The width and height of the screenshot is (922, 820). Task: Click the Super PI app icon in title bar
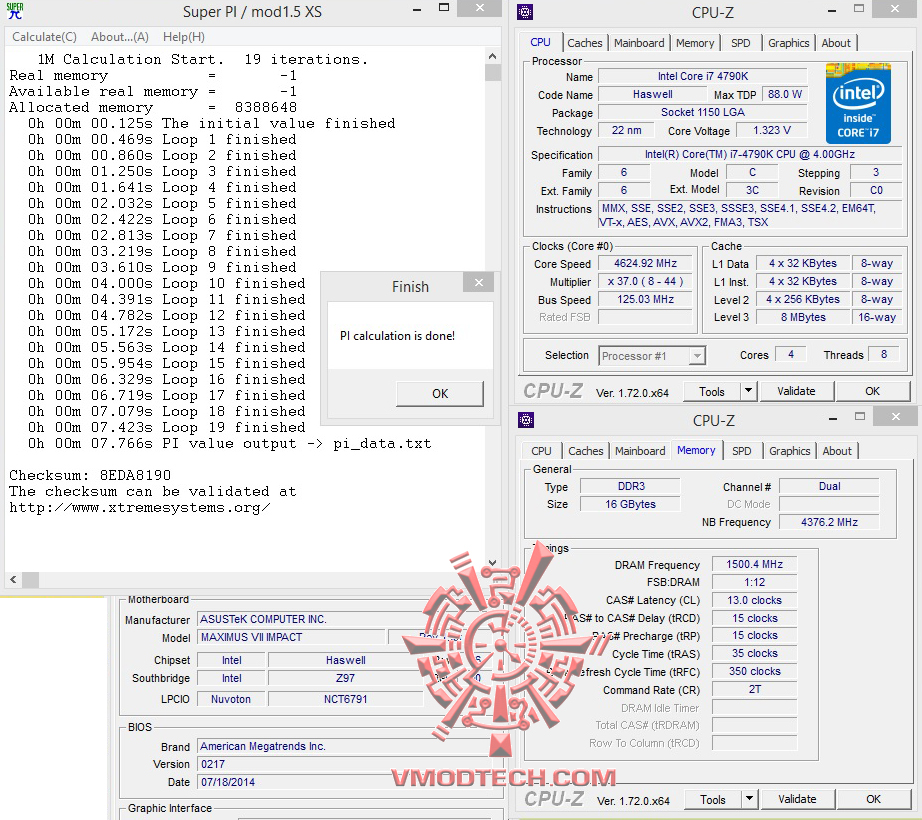[15, 11]
